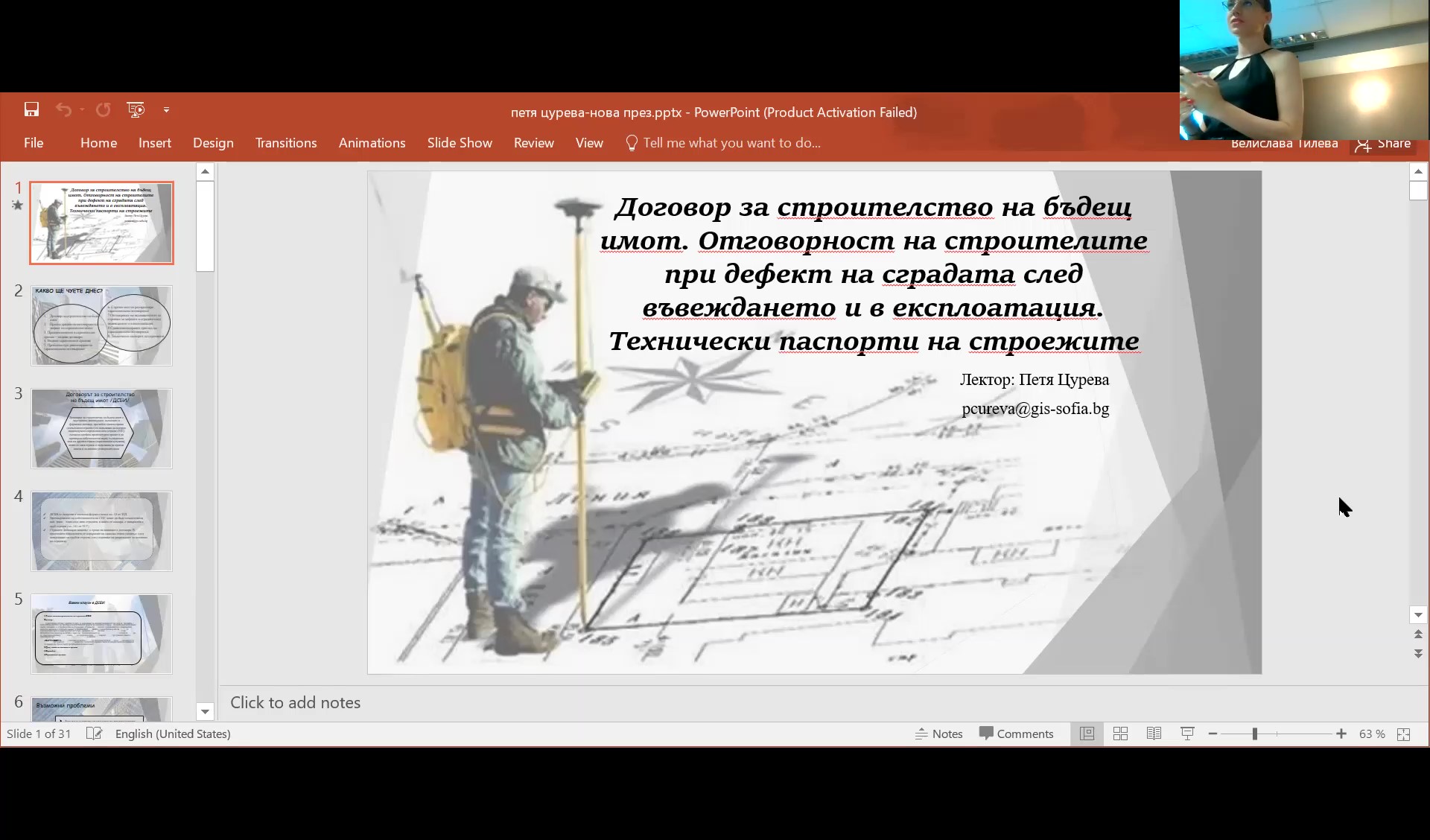
Task: Select slide 3 thumbnail
Action: point(101,429)
